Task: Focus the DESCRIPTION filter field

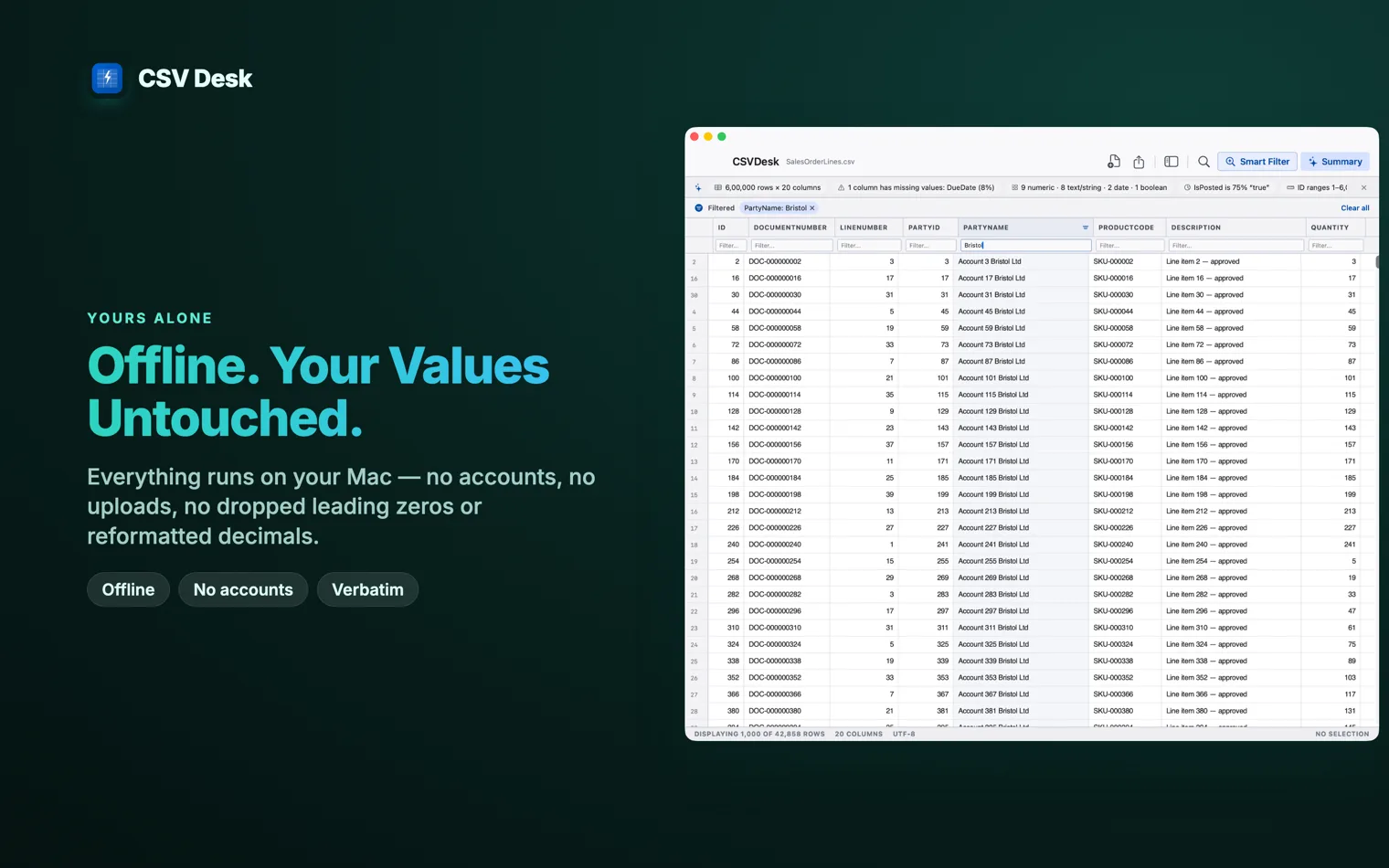Action: pyautogui.click(x=1235, y=245)
